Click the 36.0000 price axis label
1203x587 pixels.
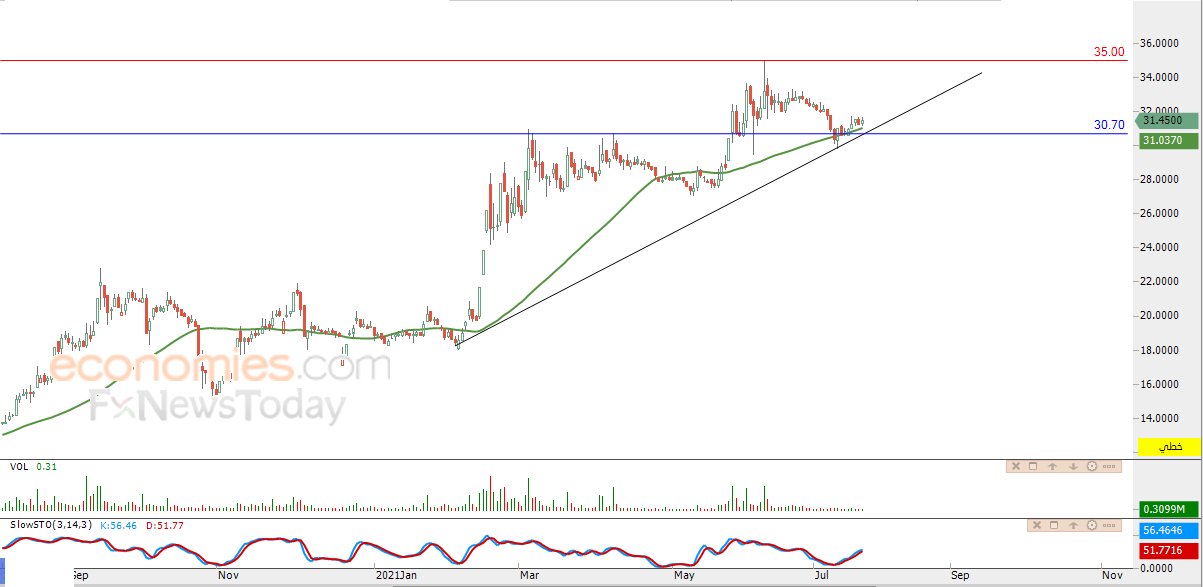[x=1161, y=43]
